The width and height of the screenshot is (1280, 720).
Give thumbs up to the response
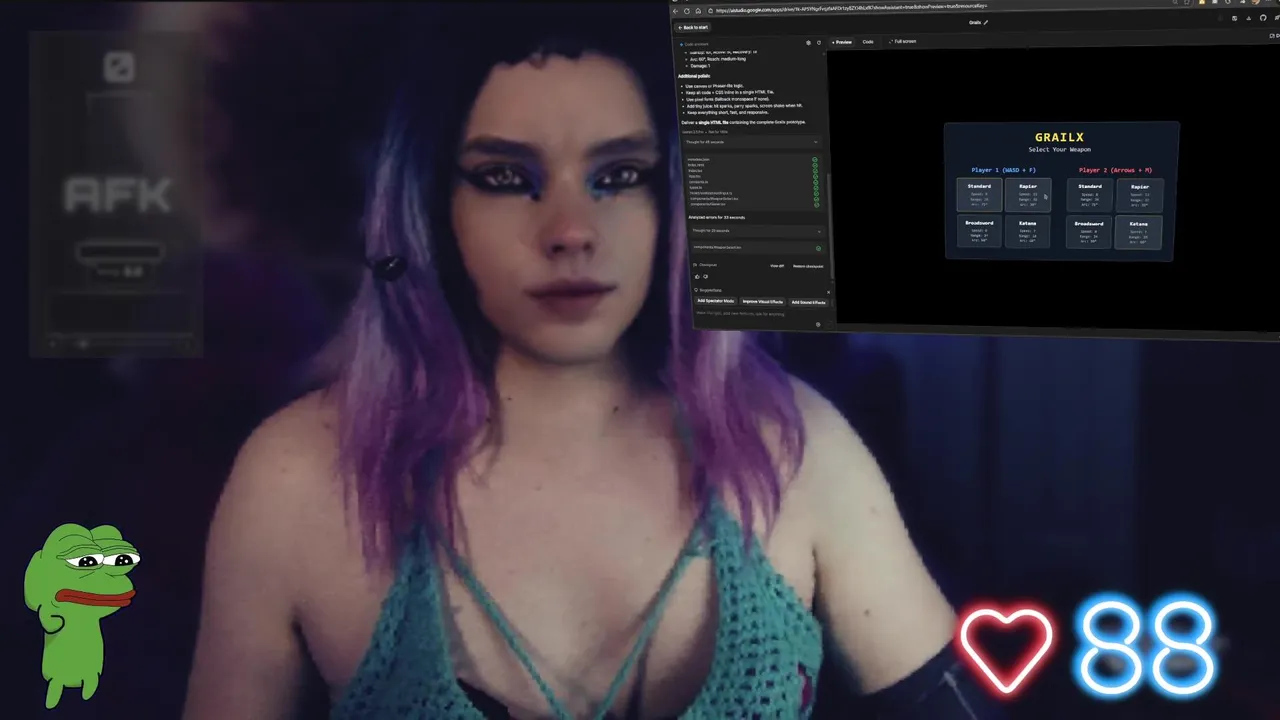point(697,277)
